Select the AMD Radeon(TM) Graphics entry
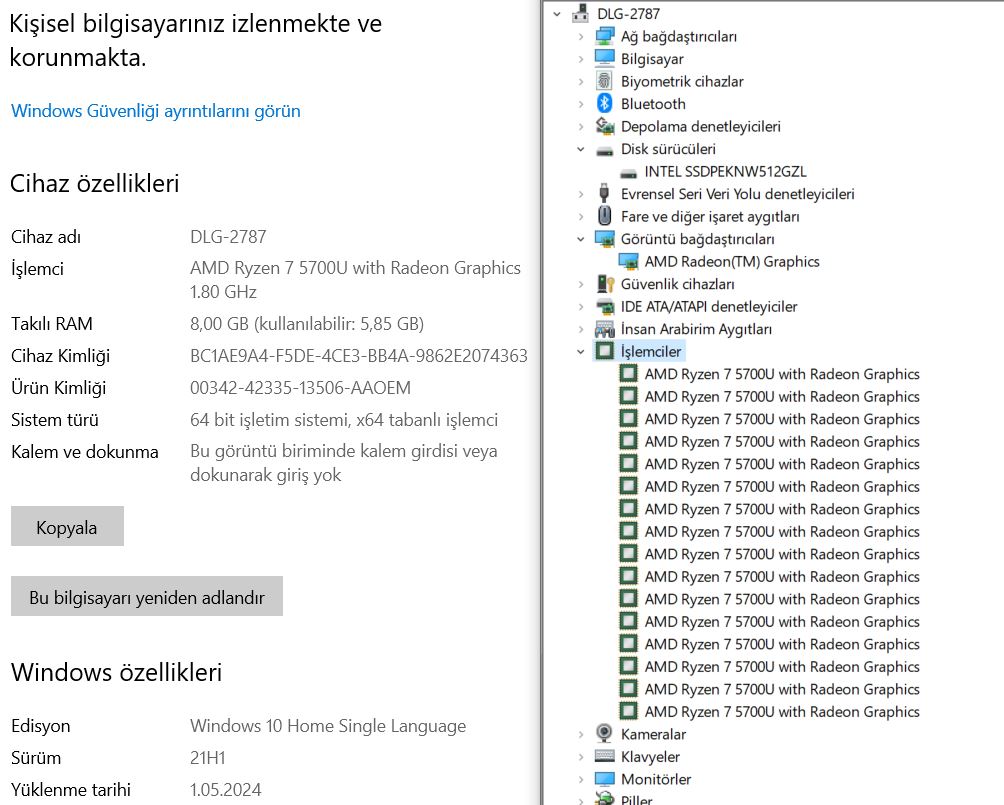This screenshot has height=805, width=1004. pyautogui.click(x=732, y=261)
